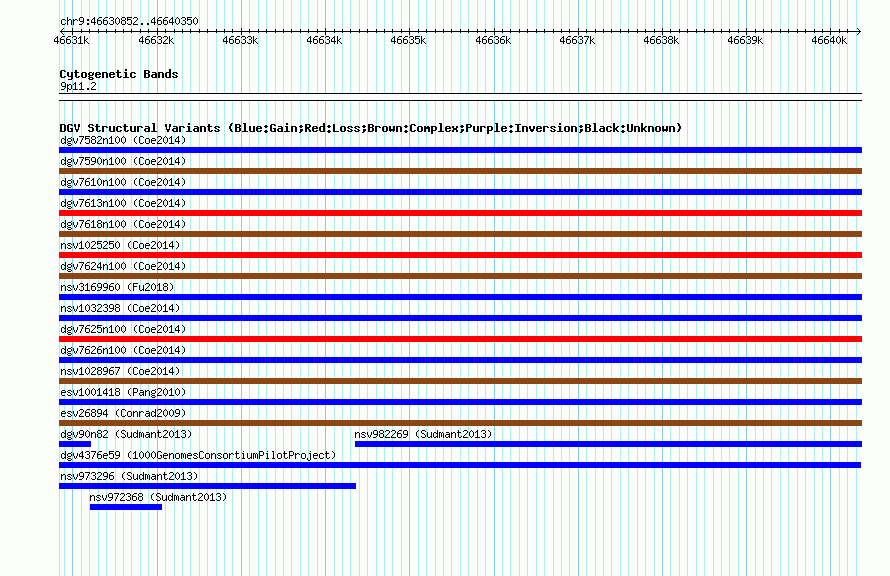Screen dimensions: 890x576
Task: Click the 46636k ruler label
Action: pos(493,40)
